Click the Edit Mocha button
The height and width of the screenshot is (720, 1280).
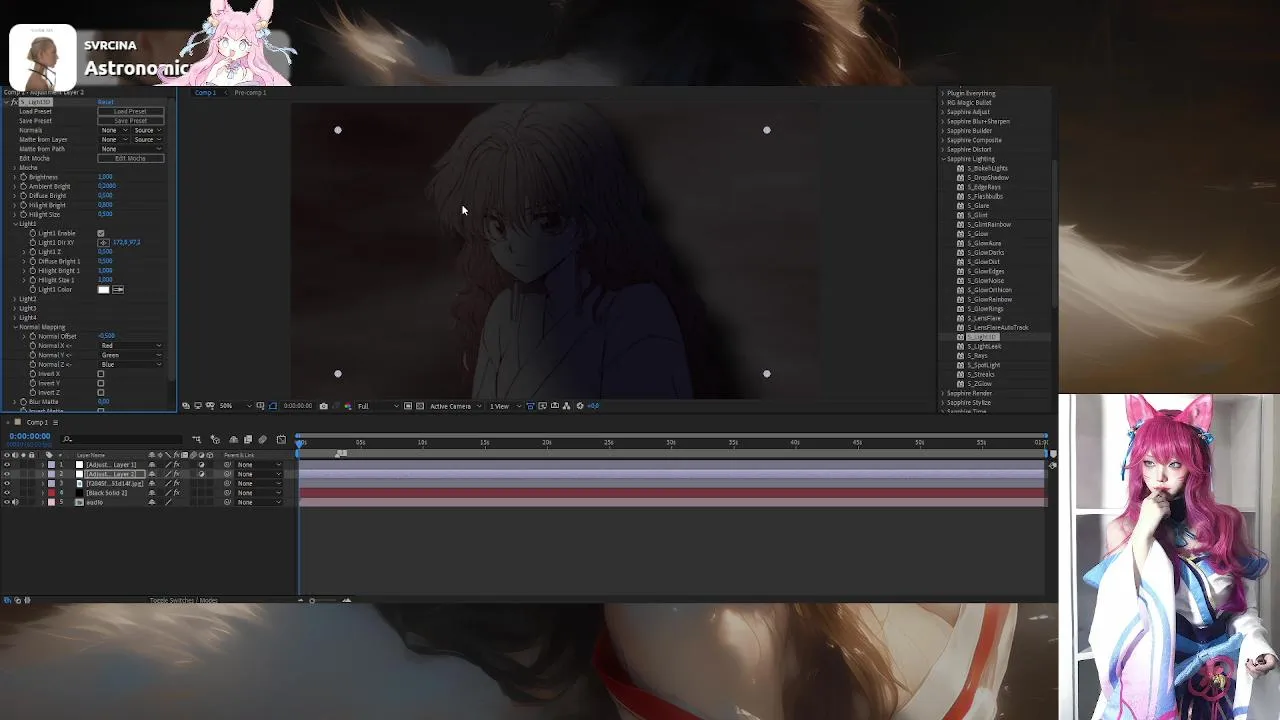point(130,158)
